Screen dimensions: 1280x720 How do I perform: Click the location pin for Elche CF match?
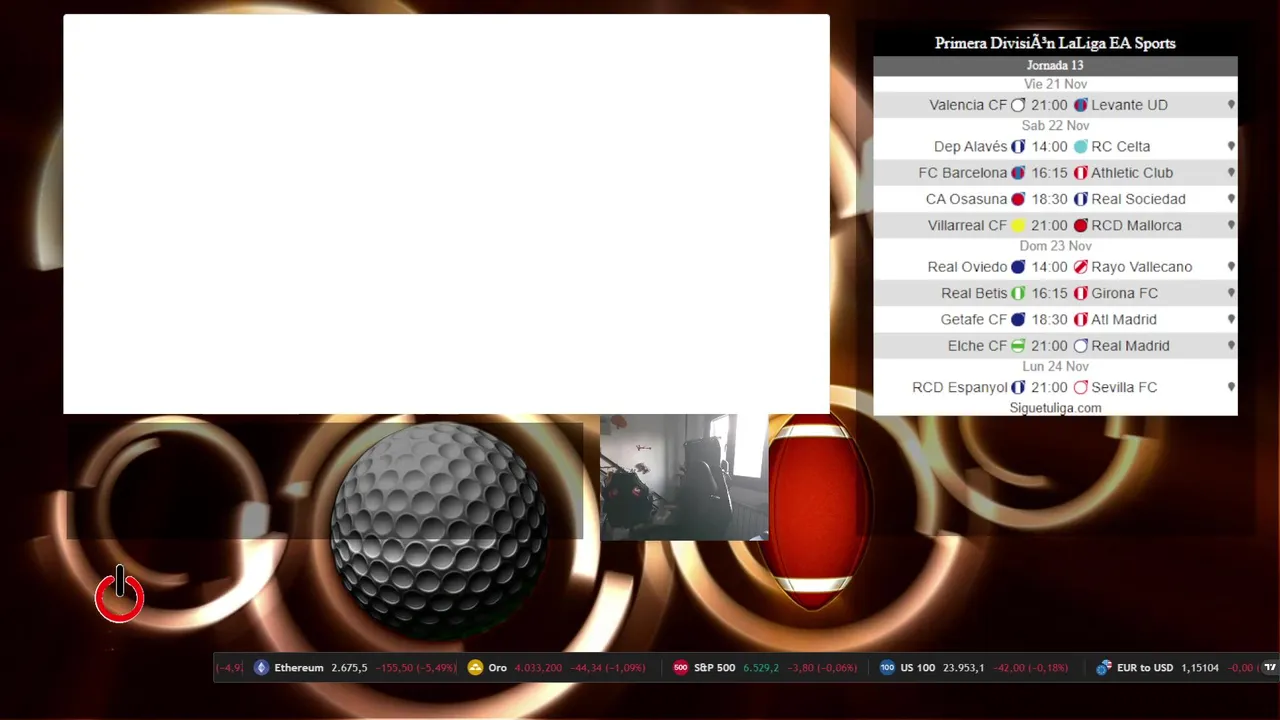point(1231,345)
